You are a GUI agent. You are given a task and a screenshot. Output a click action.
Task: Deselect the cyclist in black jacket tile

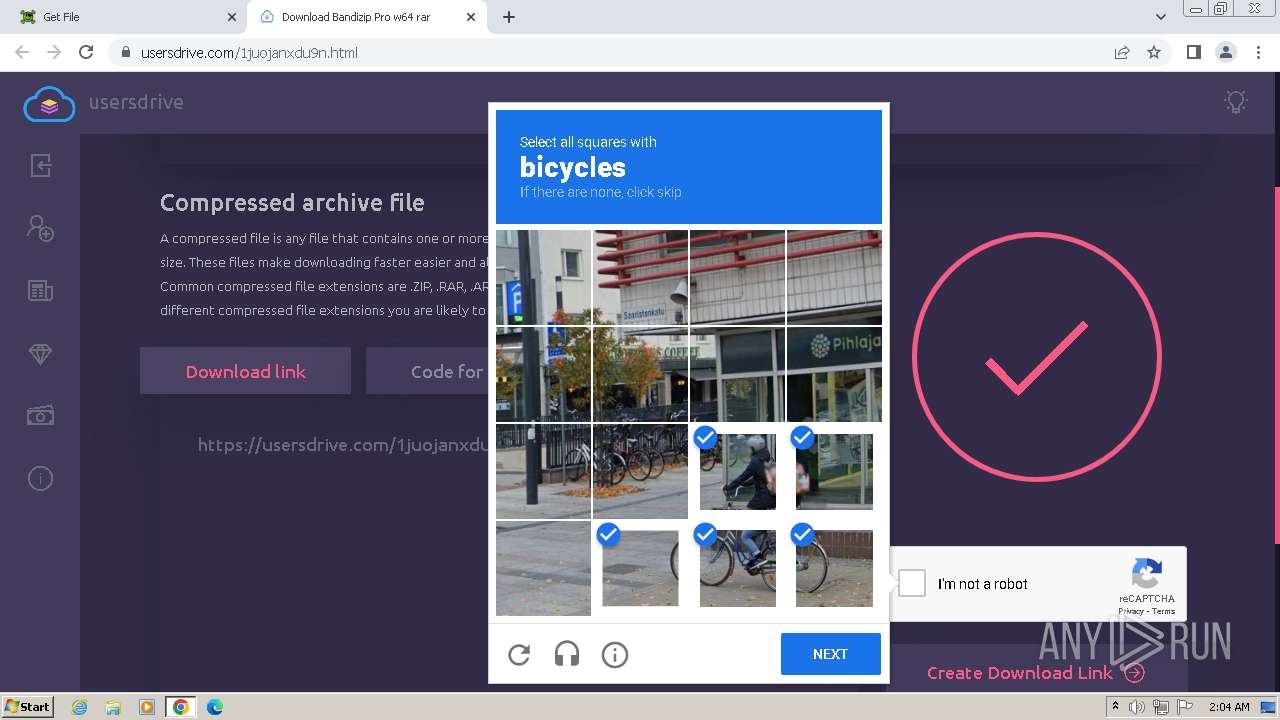click(x=737, y=472)
